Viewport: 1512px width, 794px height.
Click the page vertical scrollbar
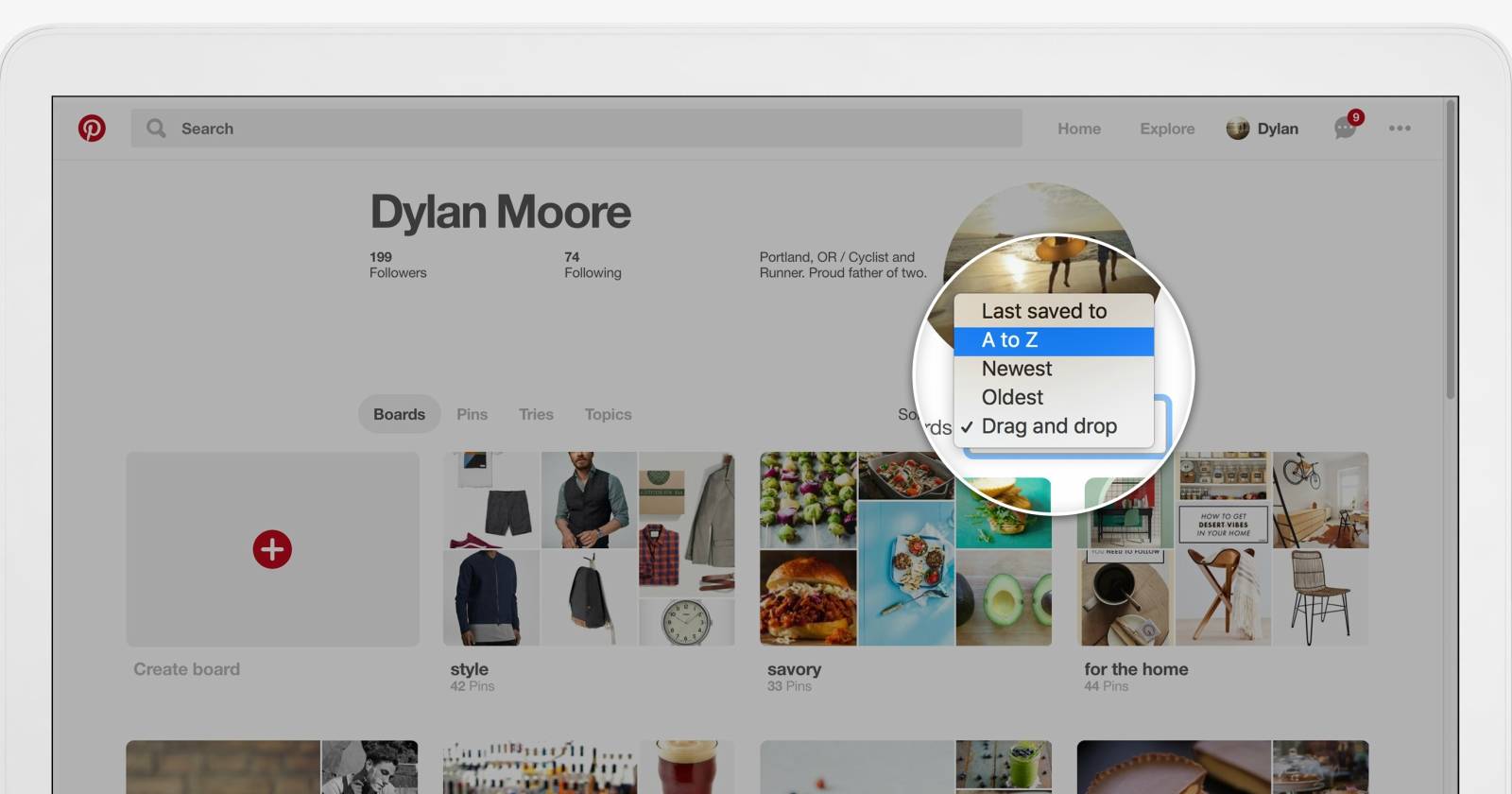tap(1451, 250)
